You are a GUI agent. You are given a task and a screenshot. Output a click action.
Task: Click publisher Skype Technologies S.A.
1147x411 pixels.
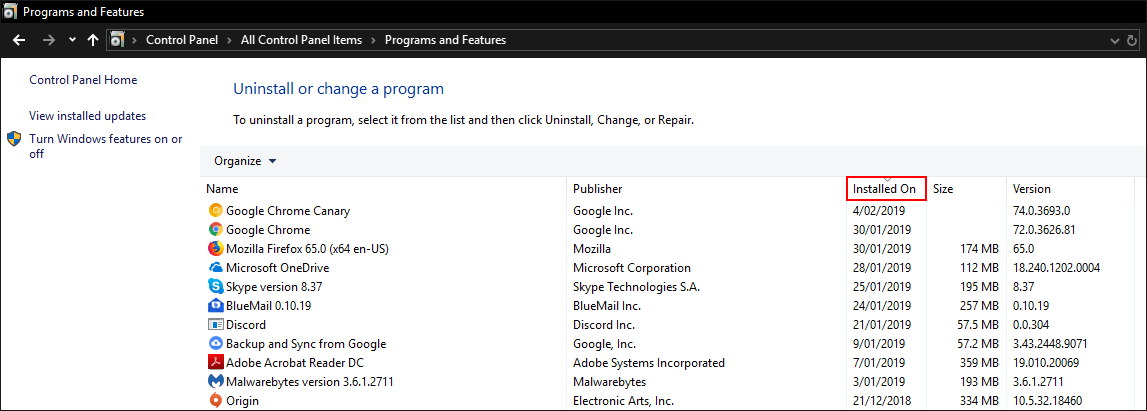point(636,287)
